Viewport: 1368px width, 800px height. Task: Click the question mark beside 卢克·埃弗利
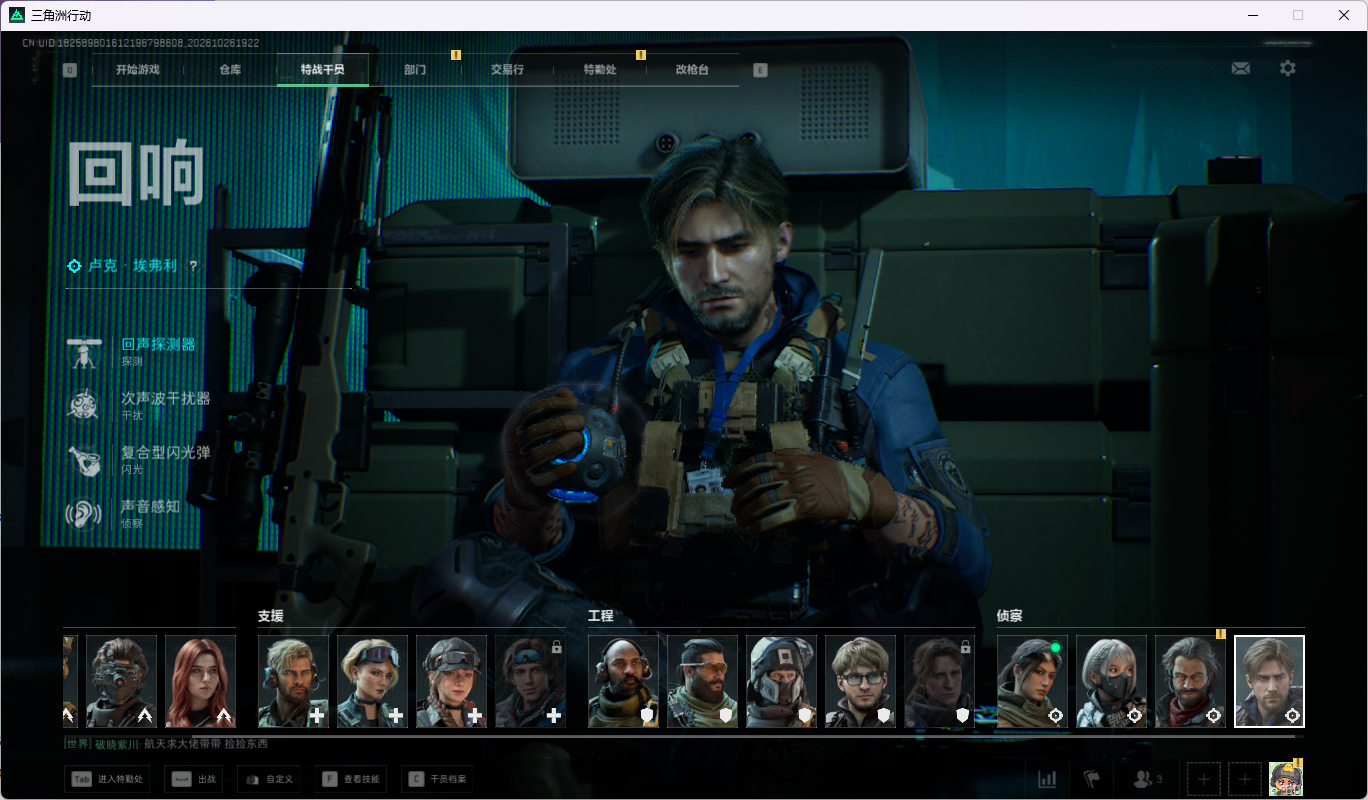(x=193, y=266)
